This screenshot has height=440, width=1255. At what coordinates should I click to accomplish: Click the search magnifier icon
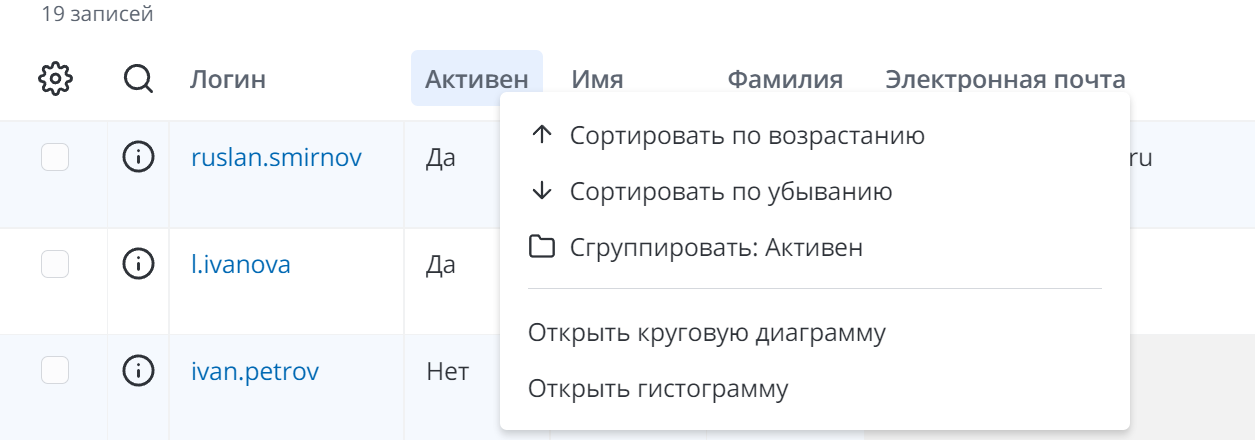point(138,79)
